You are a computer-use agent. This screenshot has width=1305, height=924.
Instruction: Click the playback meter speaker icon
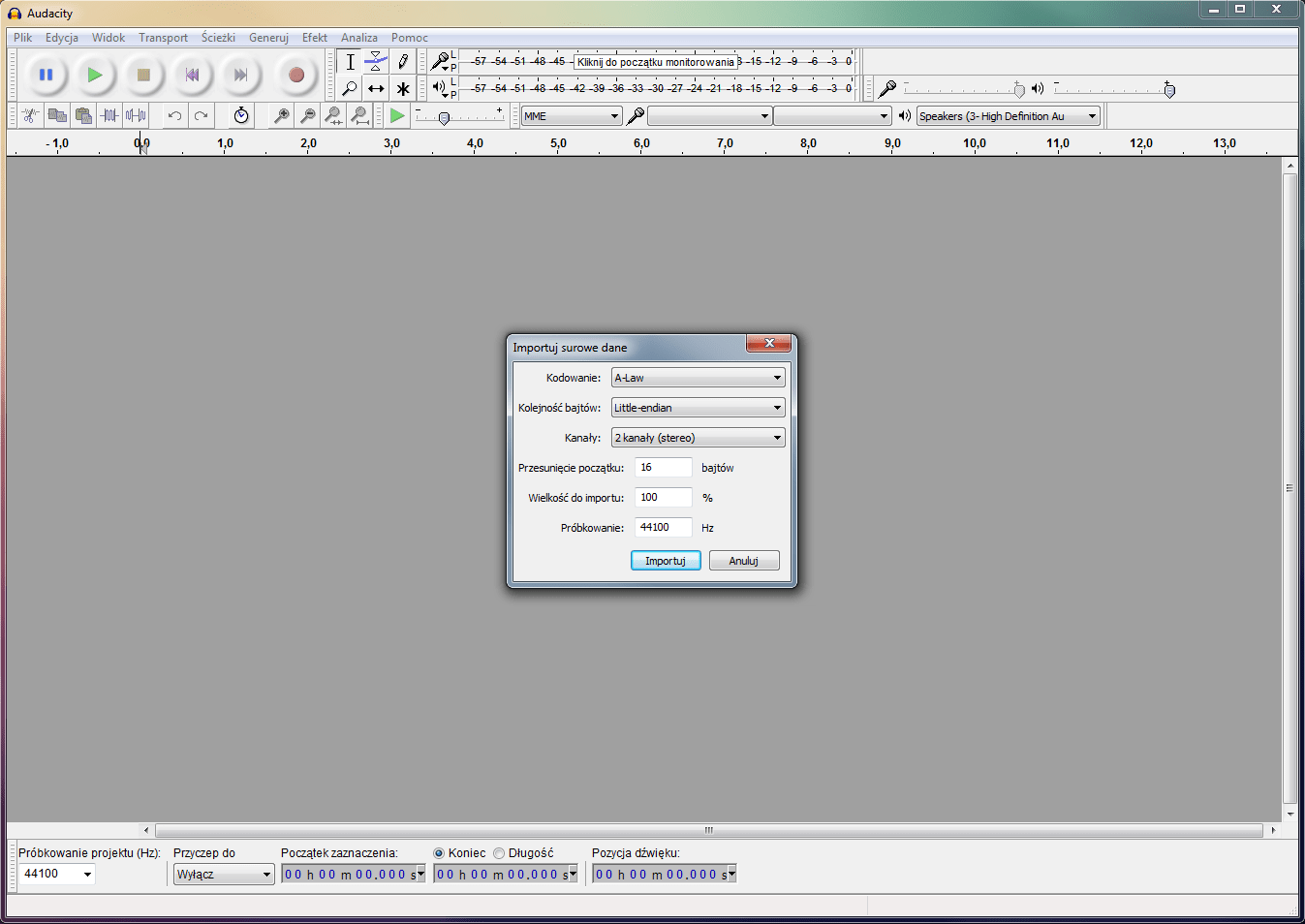tap(440, 88)
